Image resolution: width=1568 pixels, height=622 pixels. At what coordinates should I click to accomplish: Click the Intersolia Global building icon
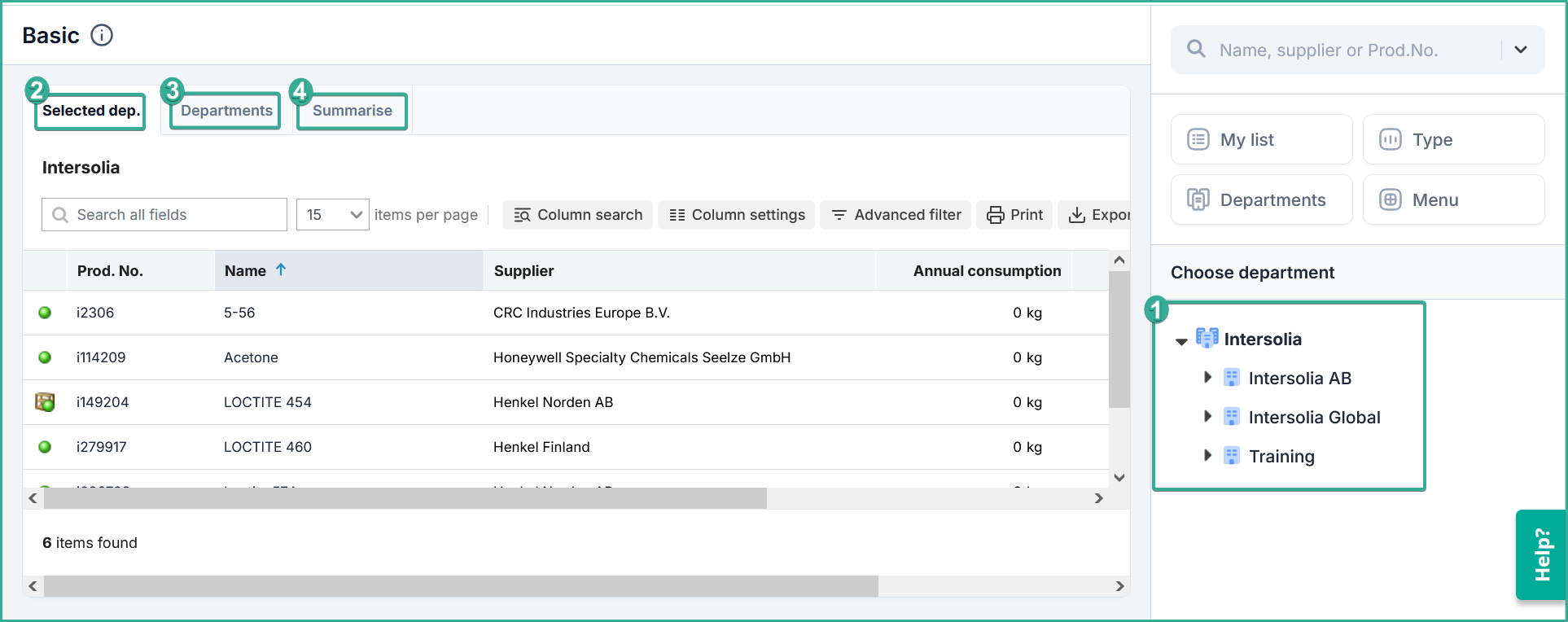click(x=1232, y=417)
